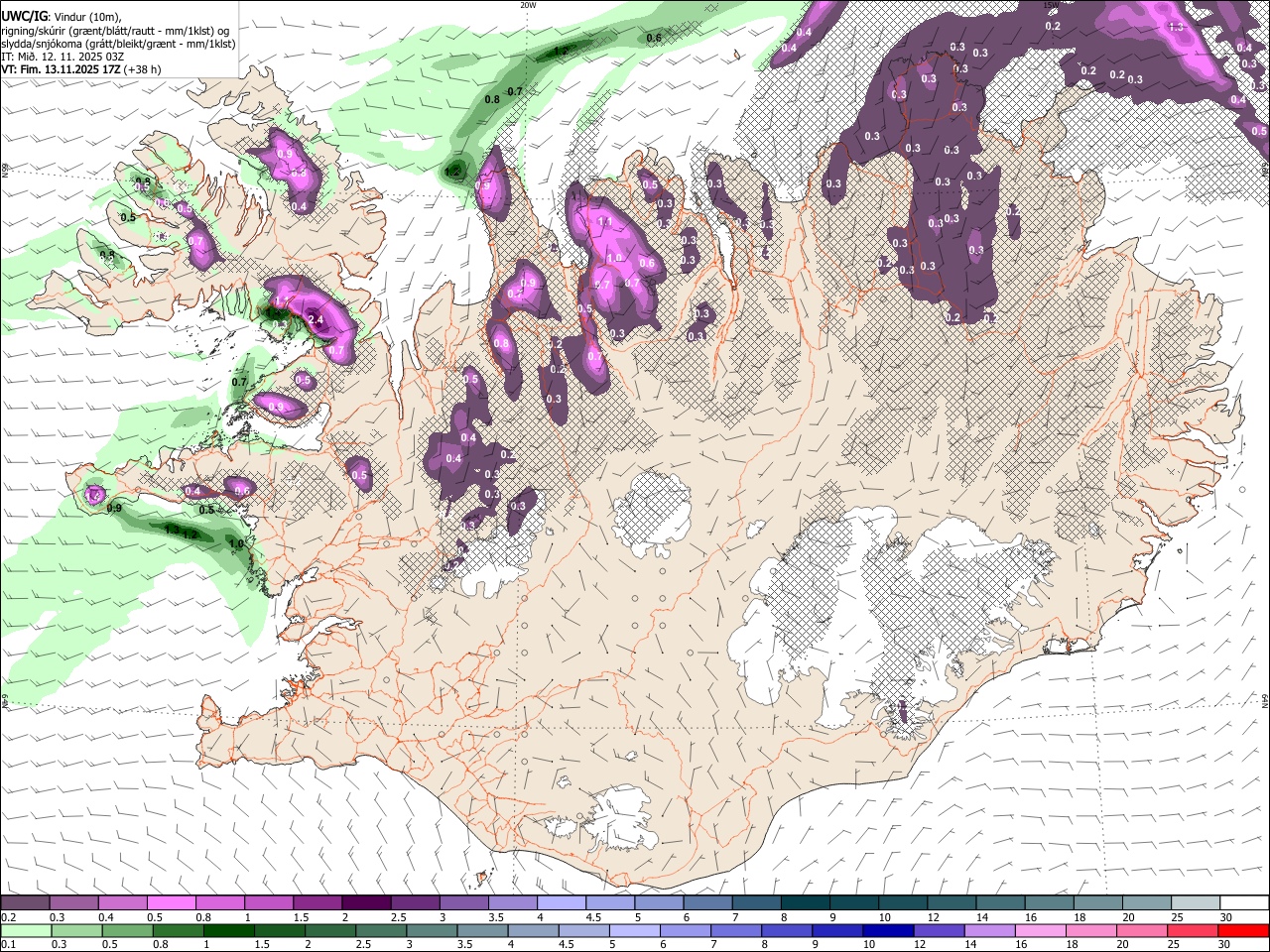Choose the white 30 swatch in upper legend row

point(1244,903)
